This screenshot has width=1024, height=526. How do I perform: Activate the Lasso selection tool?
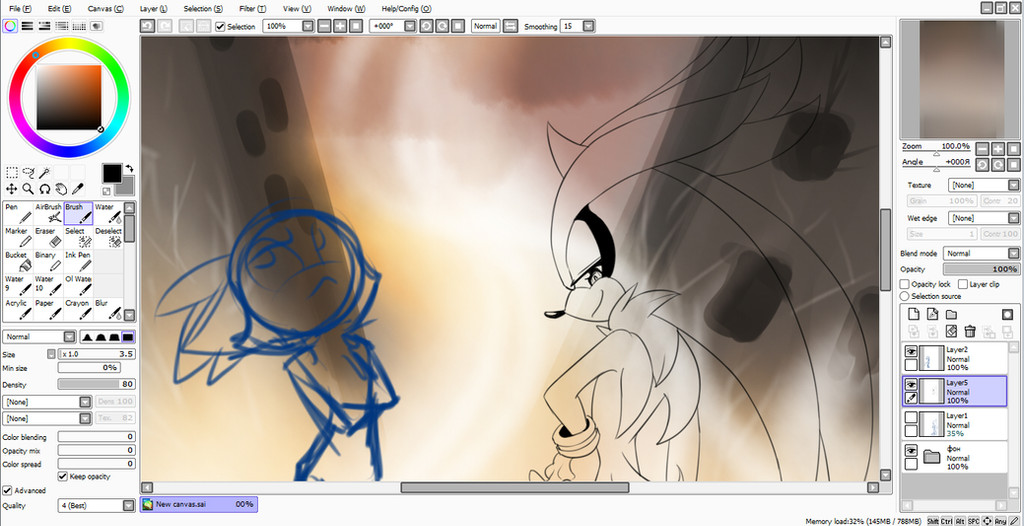click(28, 173)
